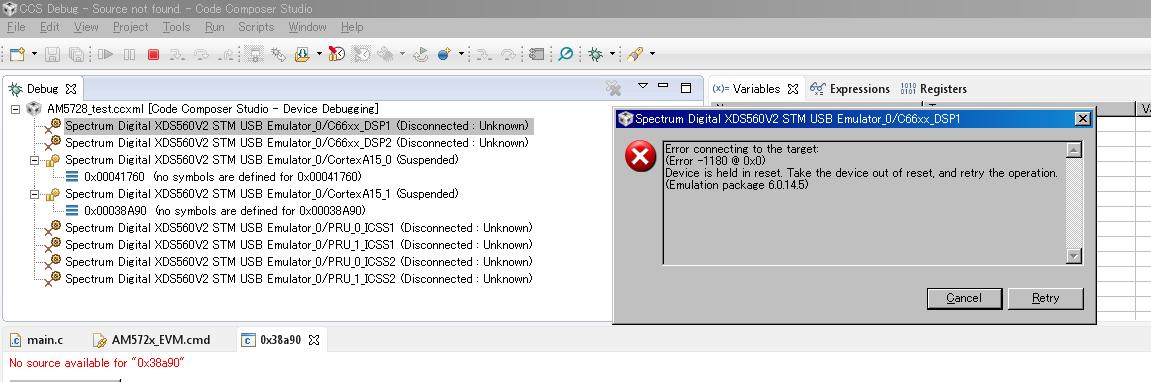The width and height of the screenshot is (1151, 382).
Task: Click the Resume toolbar icon
Action: (106, 54)
